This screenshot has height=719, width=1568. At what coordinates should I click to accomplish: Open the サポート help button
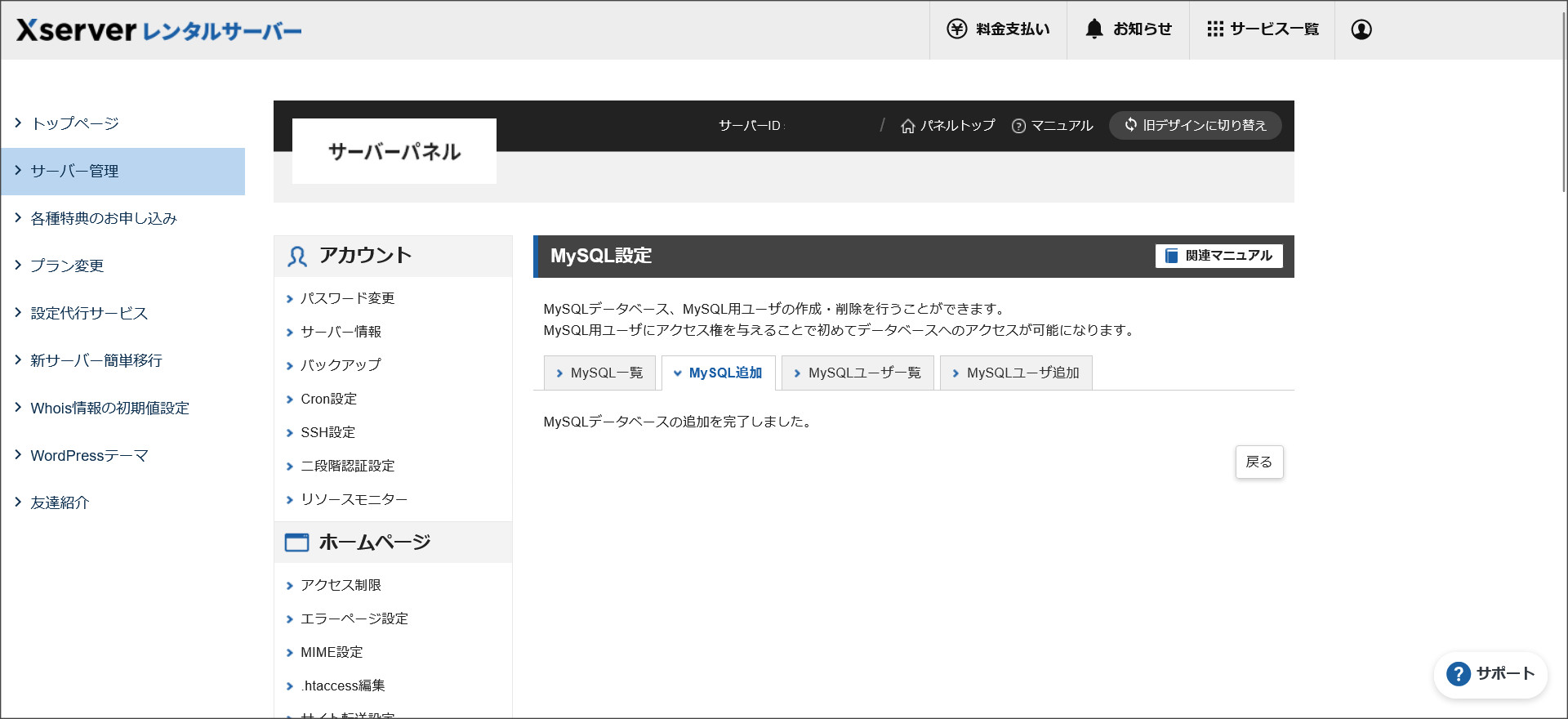[x=1490, y=674]
